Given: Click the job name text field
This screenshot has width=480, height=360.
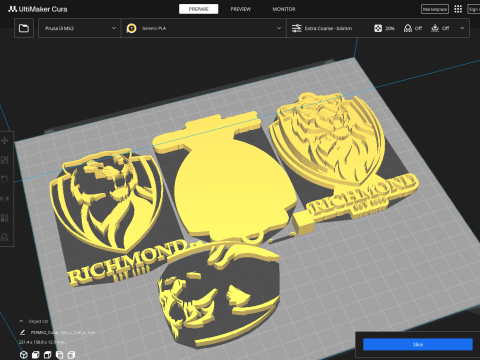Looking at the screenshot, I should tap(63, 332).
